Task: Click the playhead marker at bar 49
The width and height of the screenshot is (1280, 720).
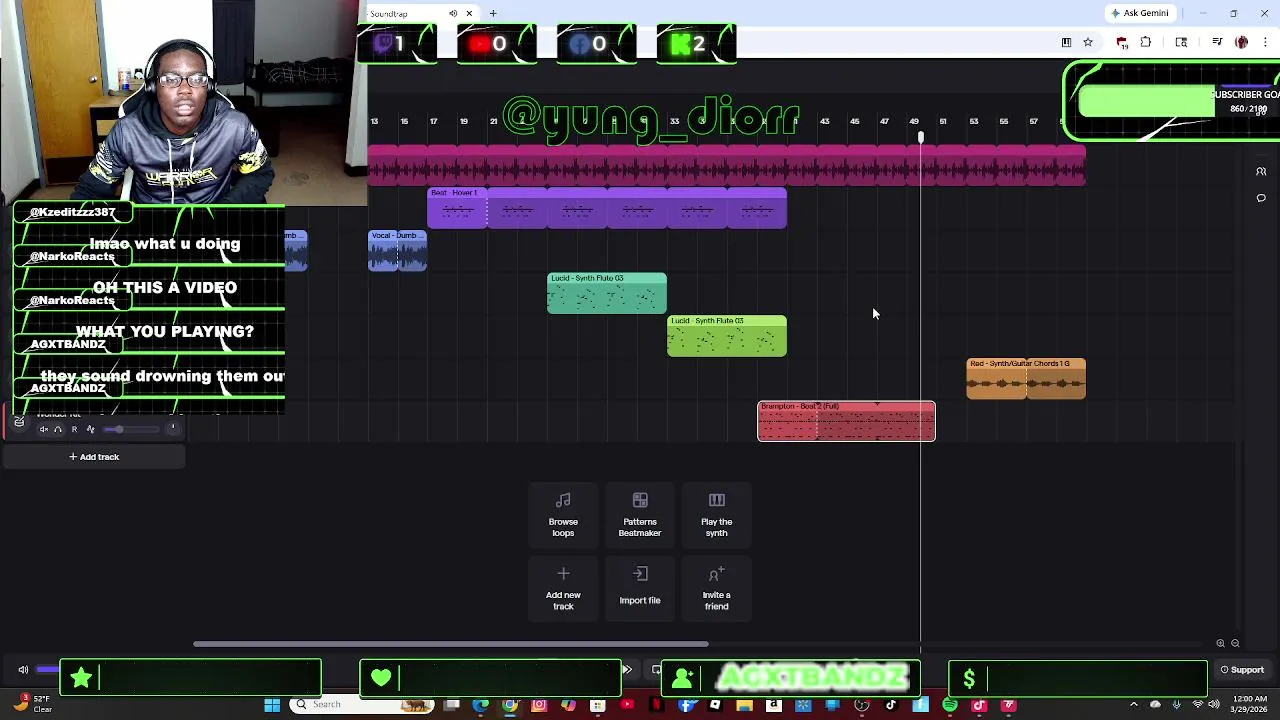Action: (x=921, y=137)
